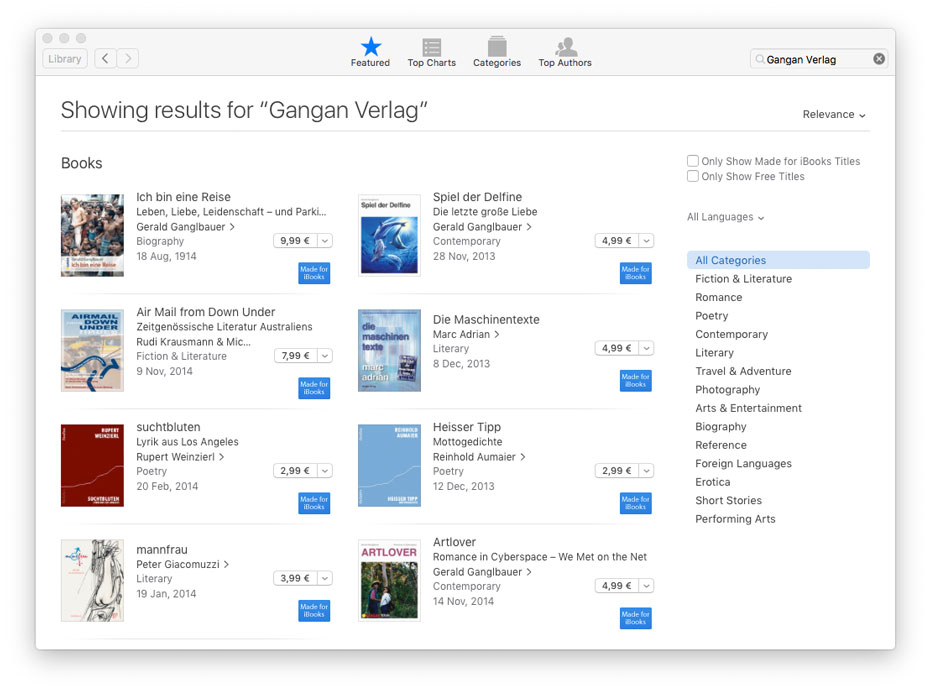Open the Featured star tab
The height and width of the screenshot is (691, 930).
coord(370,52)
